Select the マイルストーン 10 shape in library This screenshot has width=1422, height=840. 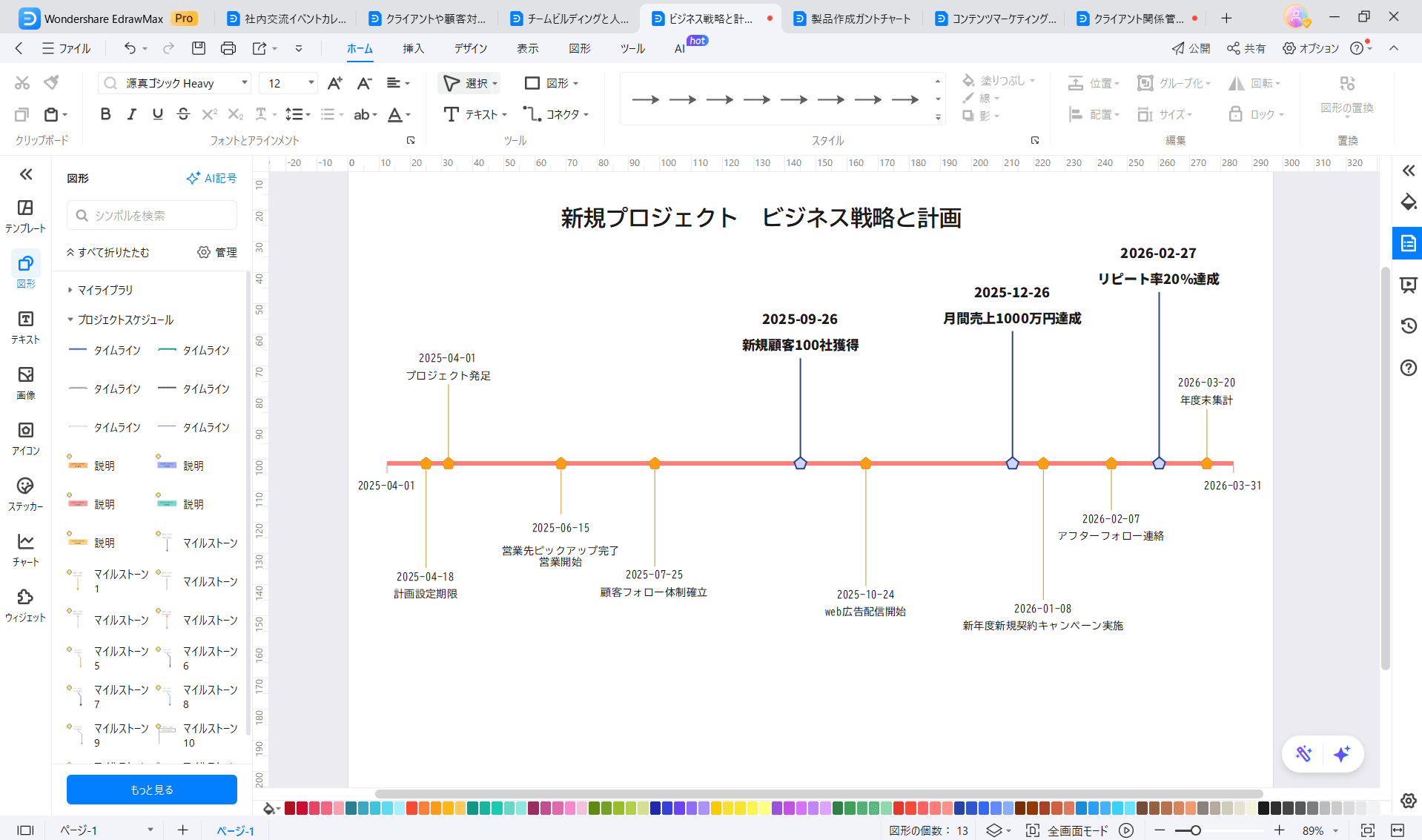pyautogui.click(x=199, y=735)
